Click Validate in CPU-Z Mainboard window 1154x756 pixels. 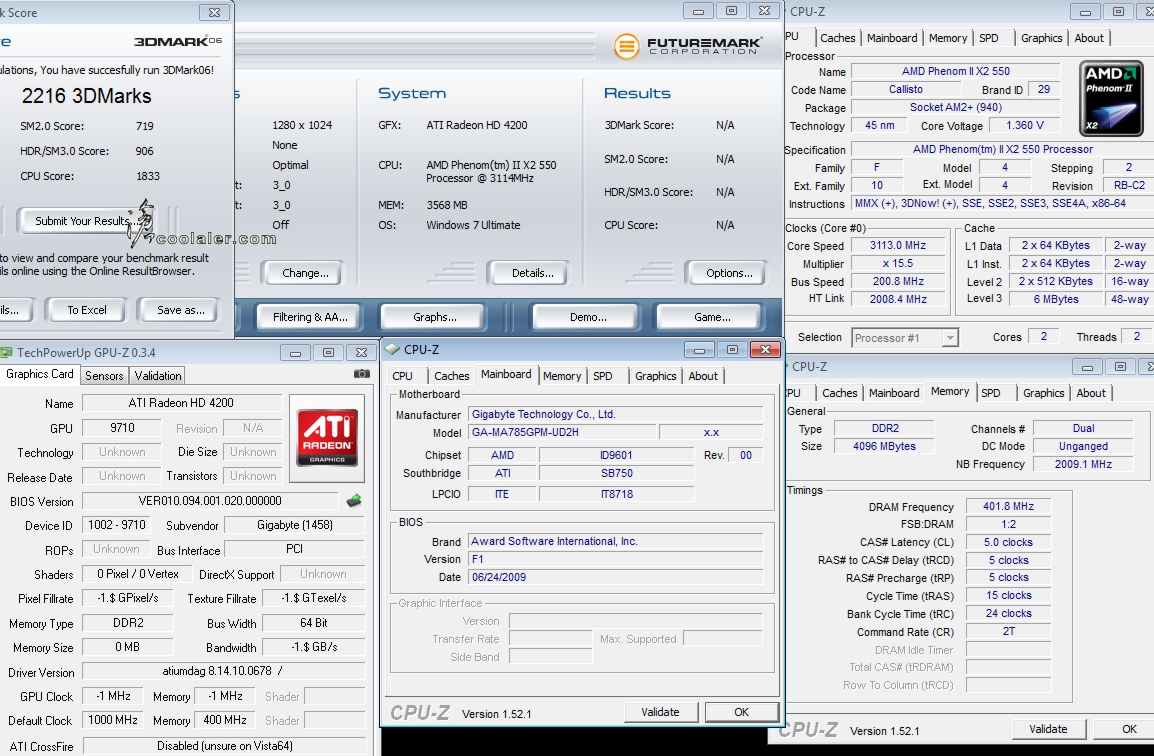coord(660,712)
